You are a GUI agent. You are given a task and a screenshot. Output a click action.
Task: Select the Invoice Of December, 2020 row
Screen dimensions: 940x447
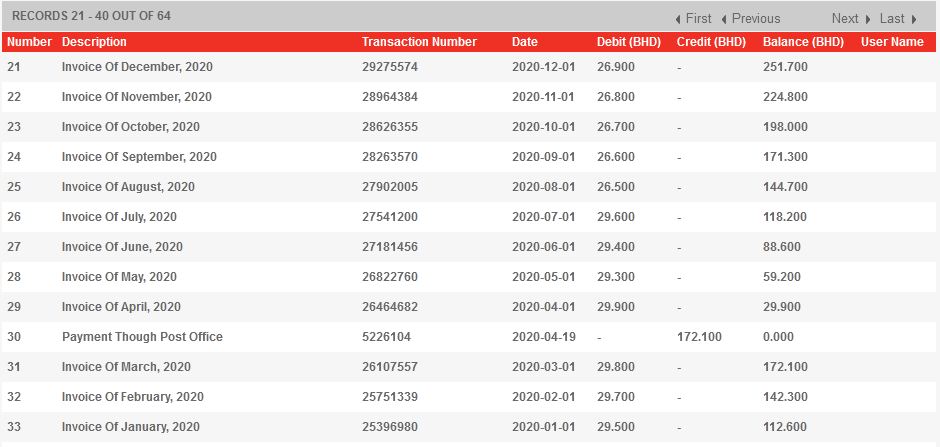[x=137, y=67]
